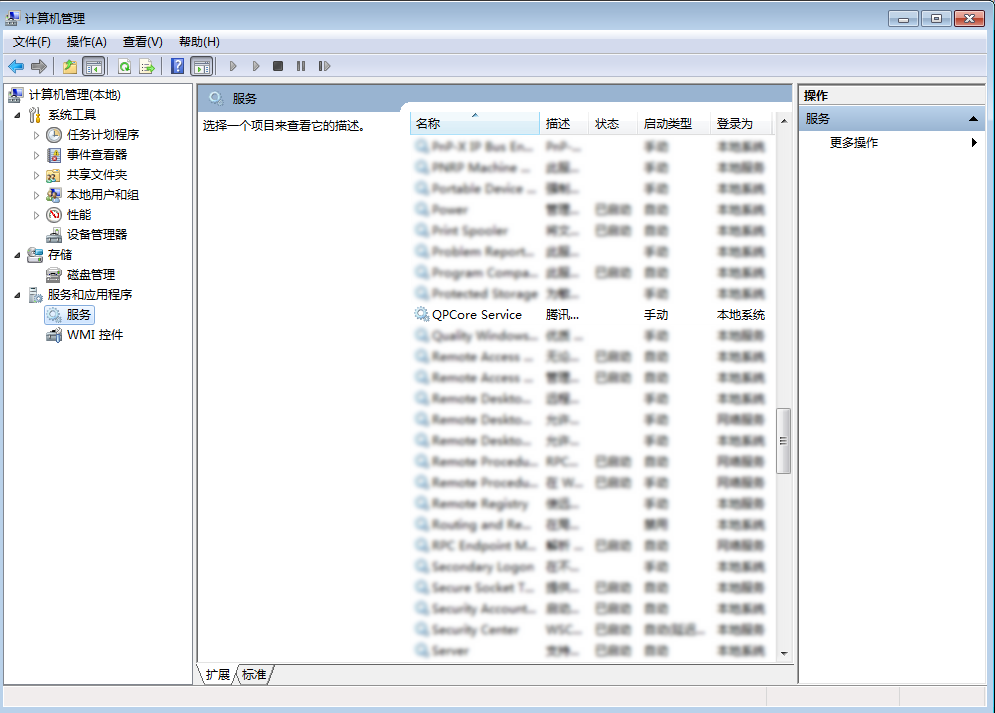This screenshot has height=713, width=995.
Task: Click the second Start service play icon
Action: point(256,66)
